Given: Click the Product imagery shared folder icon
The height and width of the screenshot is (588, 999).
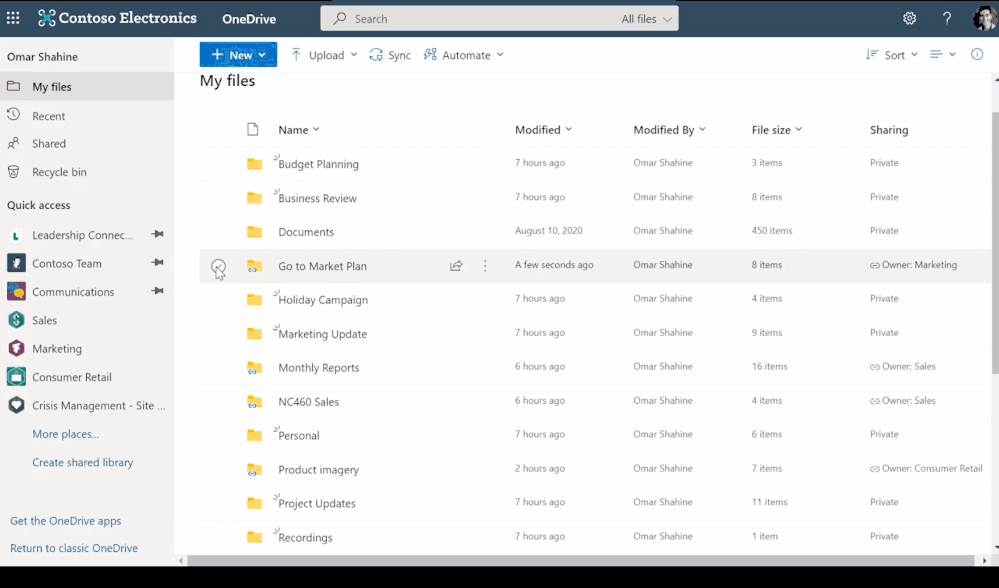Looking at the screenshot, I should click(x=254, y=470).
